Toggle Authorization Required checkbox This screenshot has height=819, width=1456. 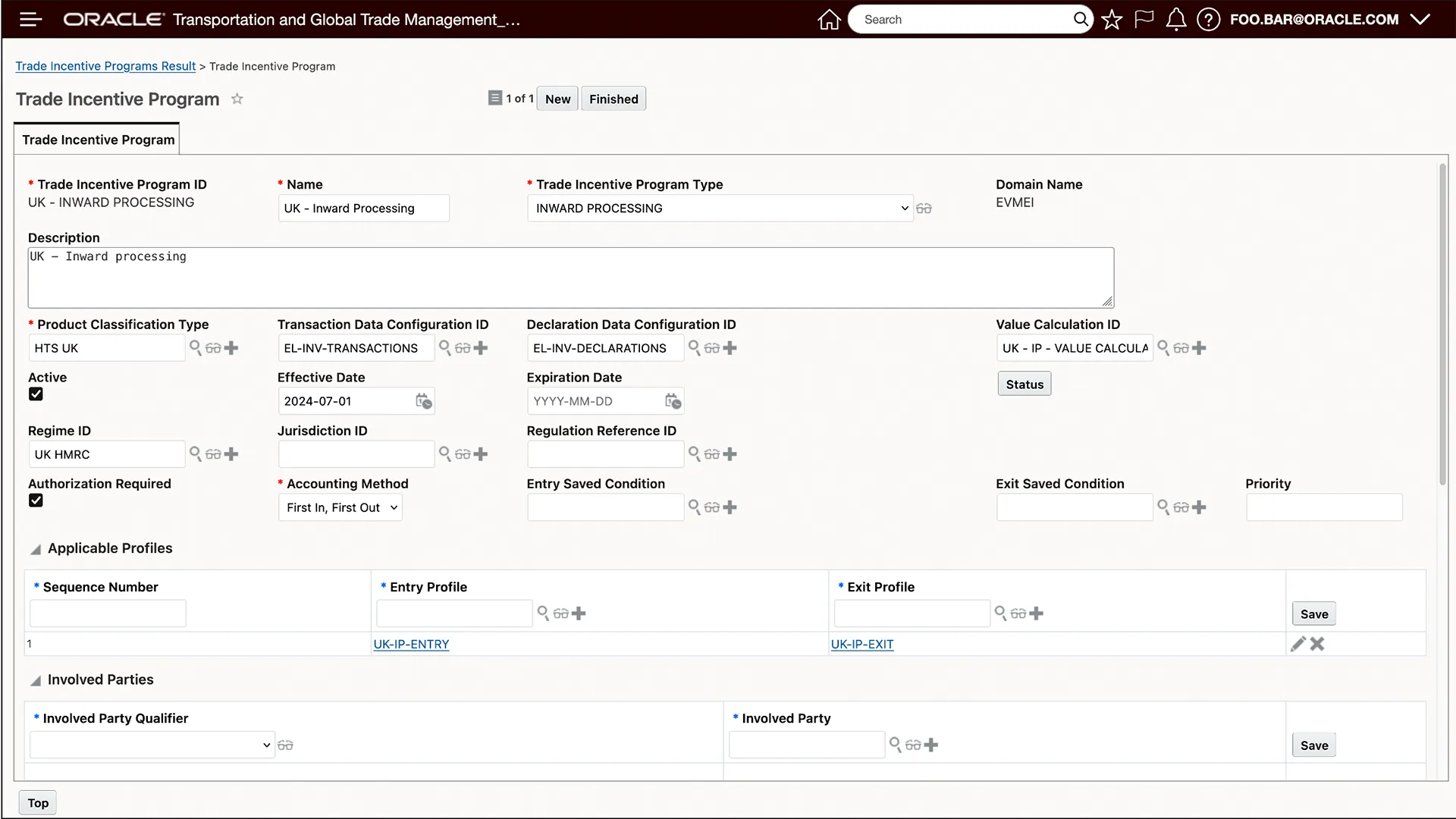tap(36, 500)
